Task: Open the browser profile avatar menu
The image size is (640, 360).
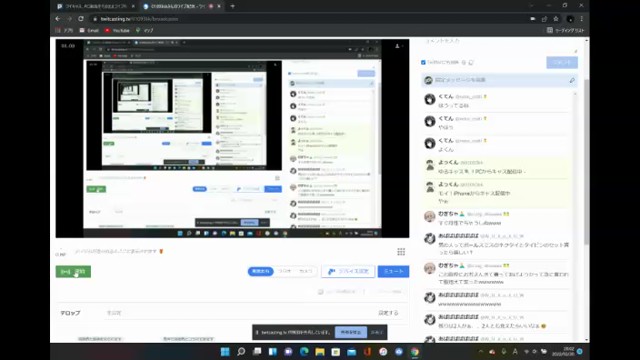Action: point(570,19)
